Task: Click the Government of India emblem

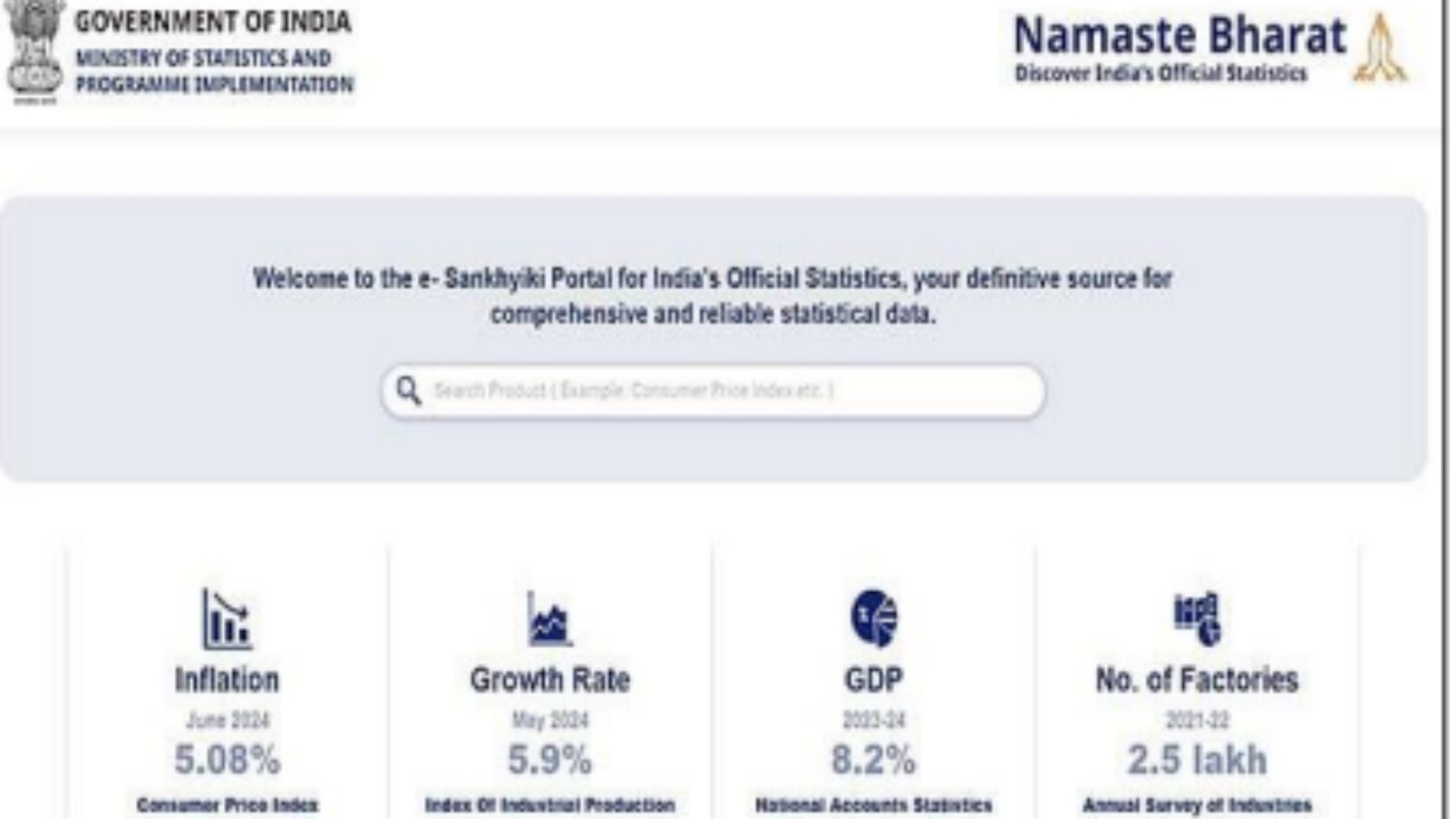Action: (34, 52)
